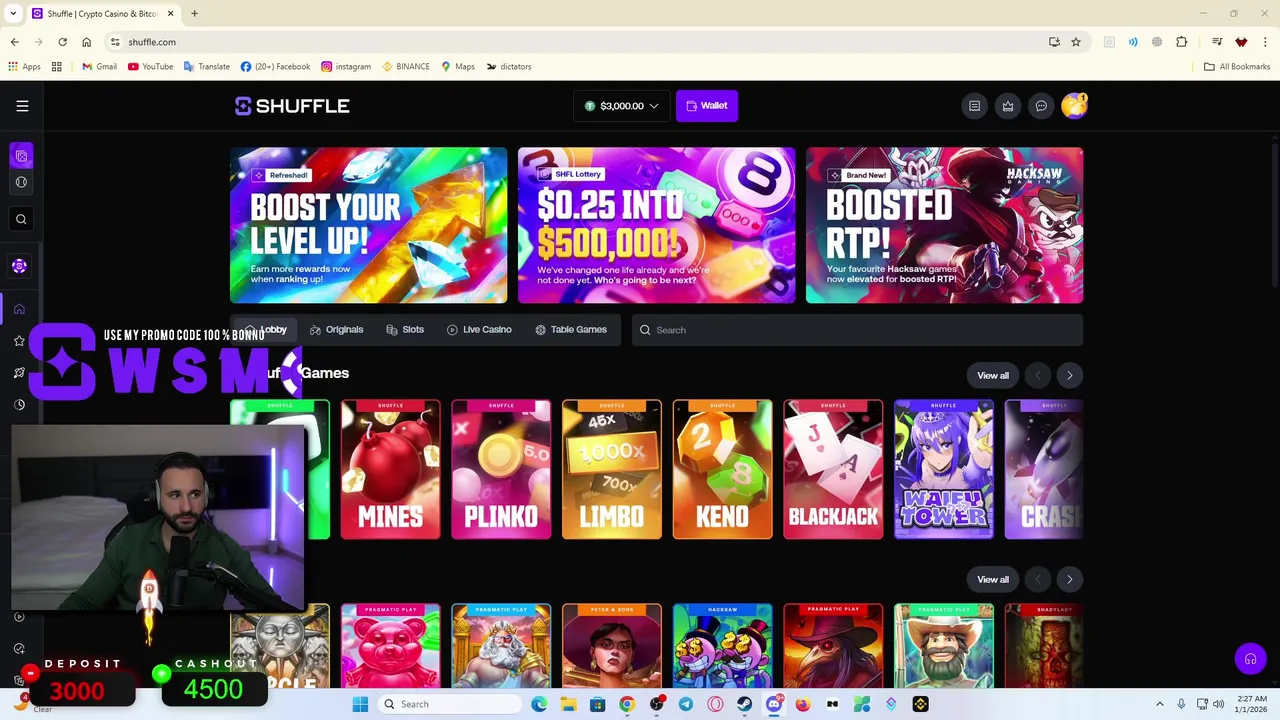Open the $3,000.00 balance dropdown
Screen dimensions: 1280x720
[x=621, y=106]
